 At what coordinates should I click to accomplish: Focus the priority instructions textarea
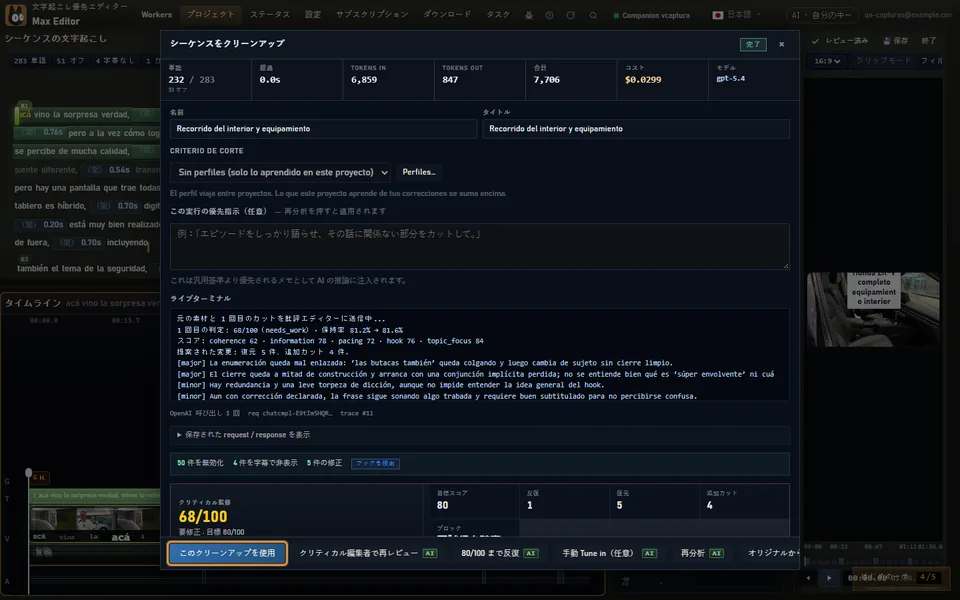tap(479, 246)
